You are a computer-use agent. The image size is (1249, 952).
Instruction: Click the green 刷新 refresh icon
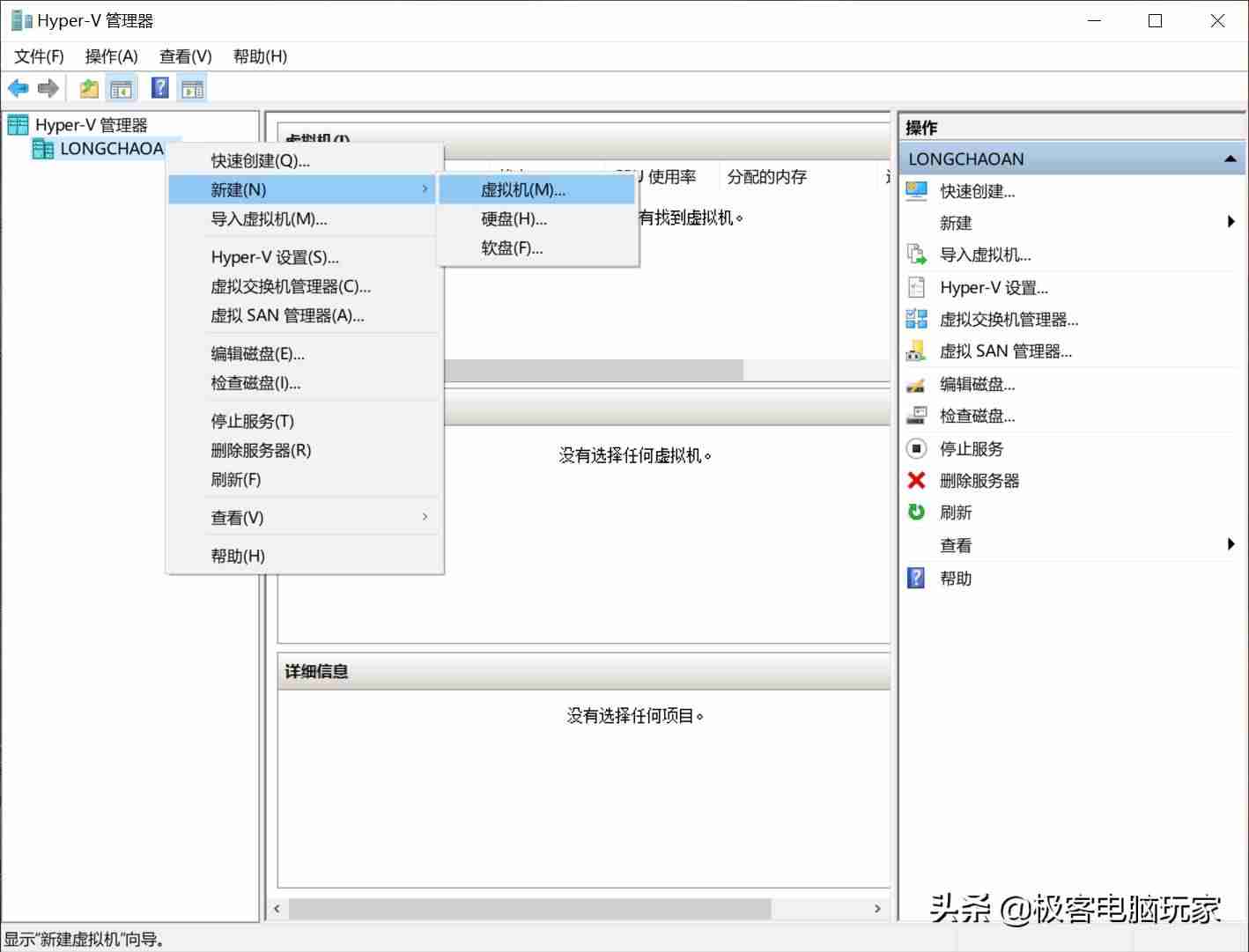[x=917, y=512]
